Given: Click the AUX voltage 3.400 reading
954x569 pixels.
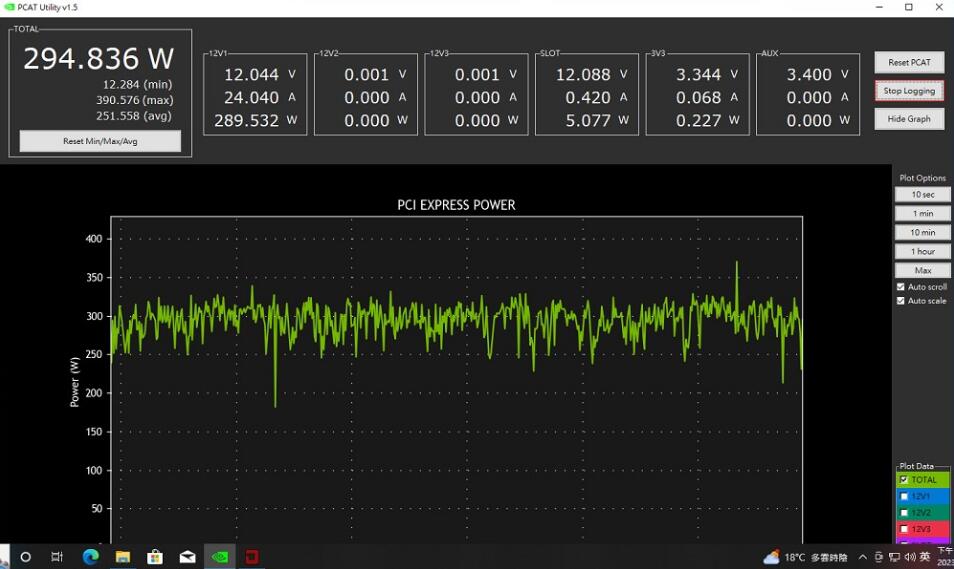Looking at the screenshot, I should pos(809,74).
